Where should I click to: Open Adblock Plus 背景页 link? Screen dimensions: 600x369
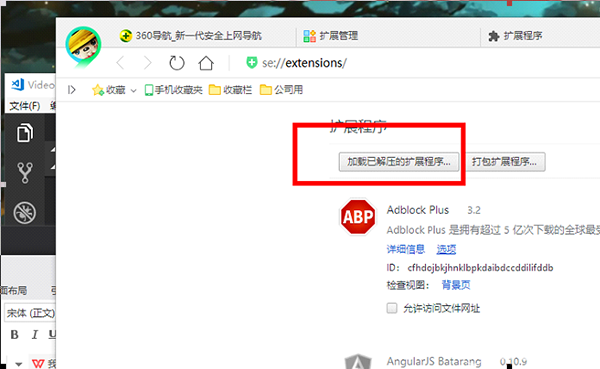[456, 285]
